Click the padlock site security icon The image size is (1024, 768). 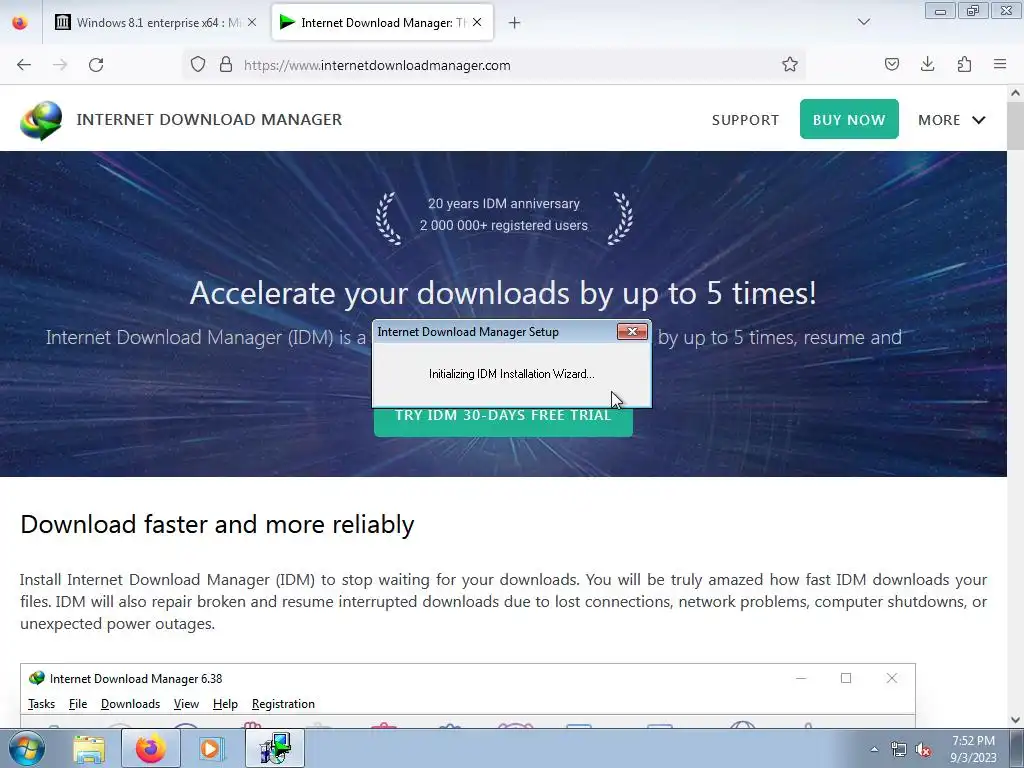pos(226,64)
